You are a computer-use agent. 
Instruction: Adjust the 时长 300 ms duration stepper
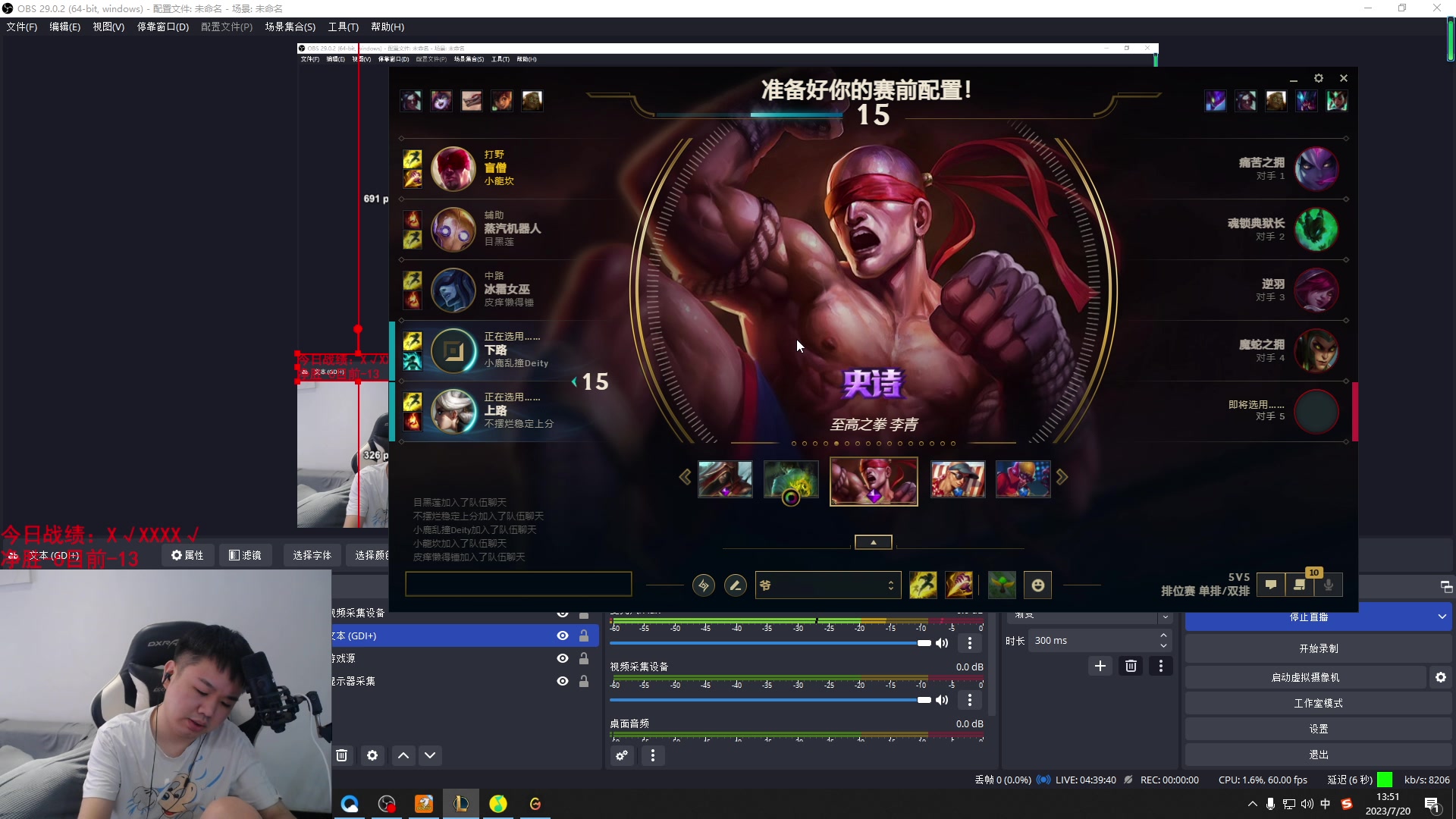[1164, 641]
